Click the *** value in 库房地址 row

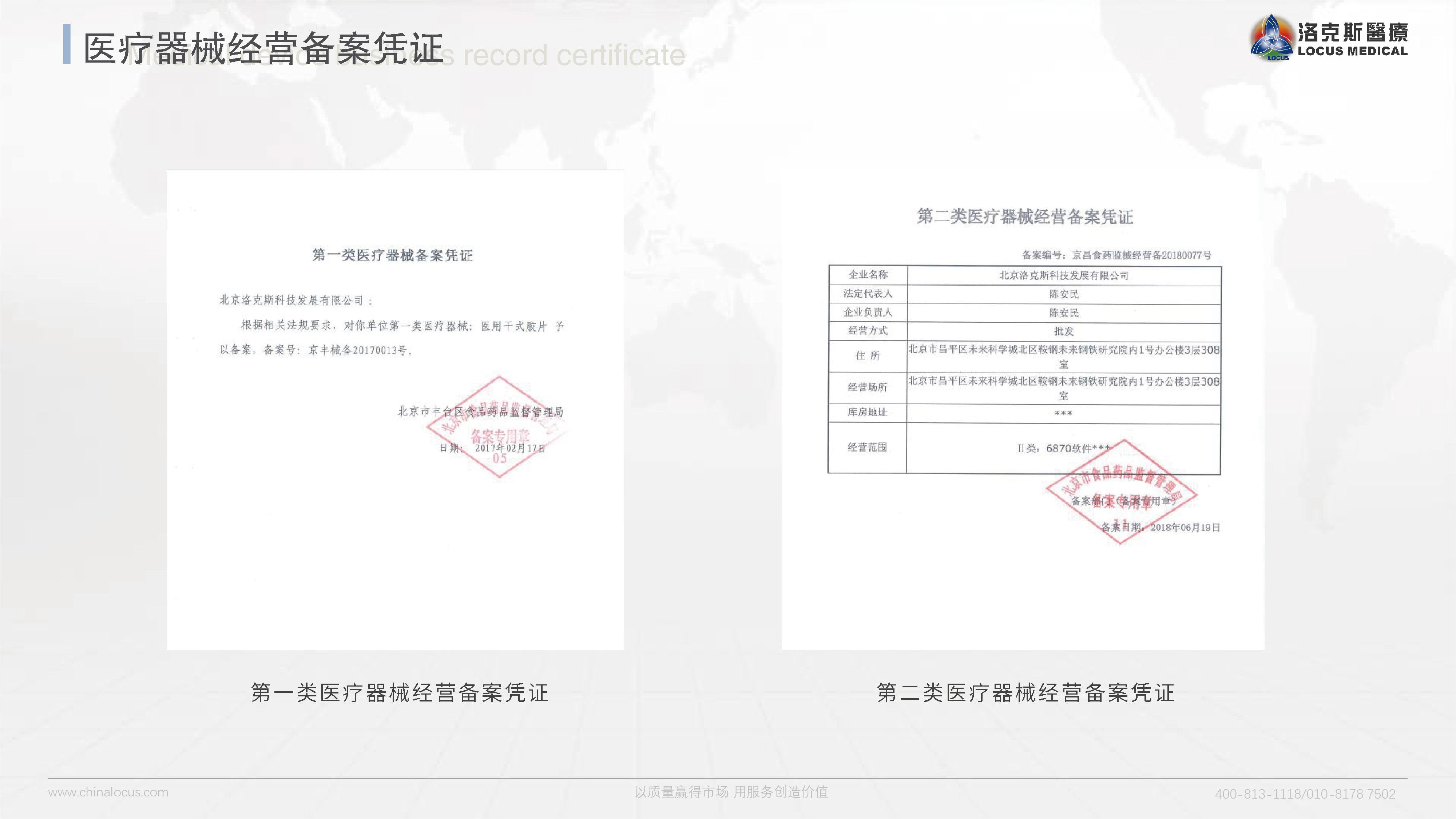click(x=1063, y=413)
